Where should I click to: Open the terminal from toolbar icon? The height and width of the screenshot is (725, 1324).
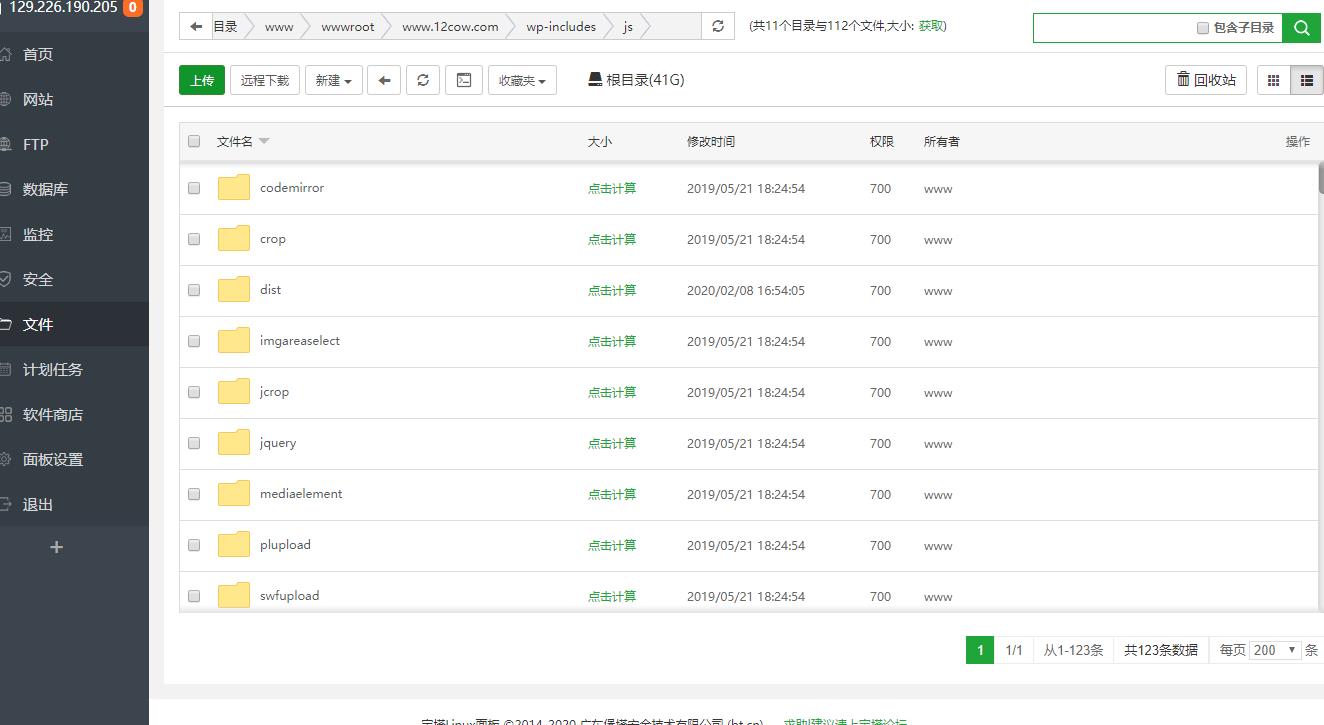(464, 80)
